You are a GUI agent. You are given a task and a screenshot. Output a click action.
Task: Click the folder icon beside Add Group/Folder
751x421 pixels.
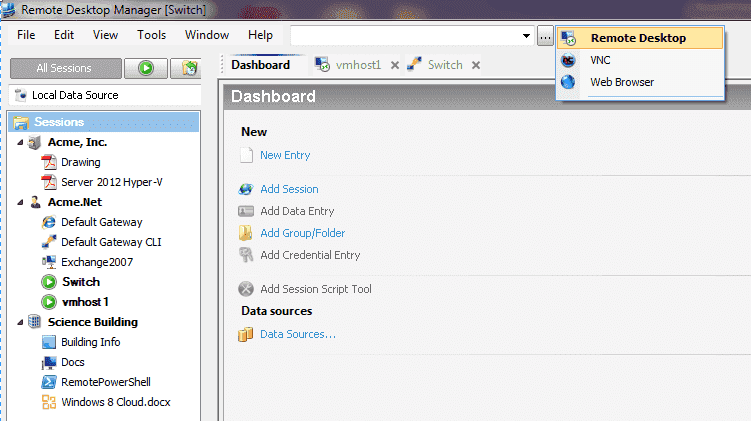pos(246,233)
